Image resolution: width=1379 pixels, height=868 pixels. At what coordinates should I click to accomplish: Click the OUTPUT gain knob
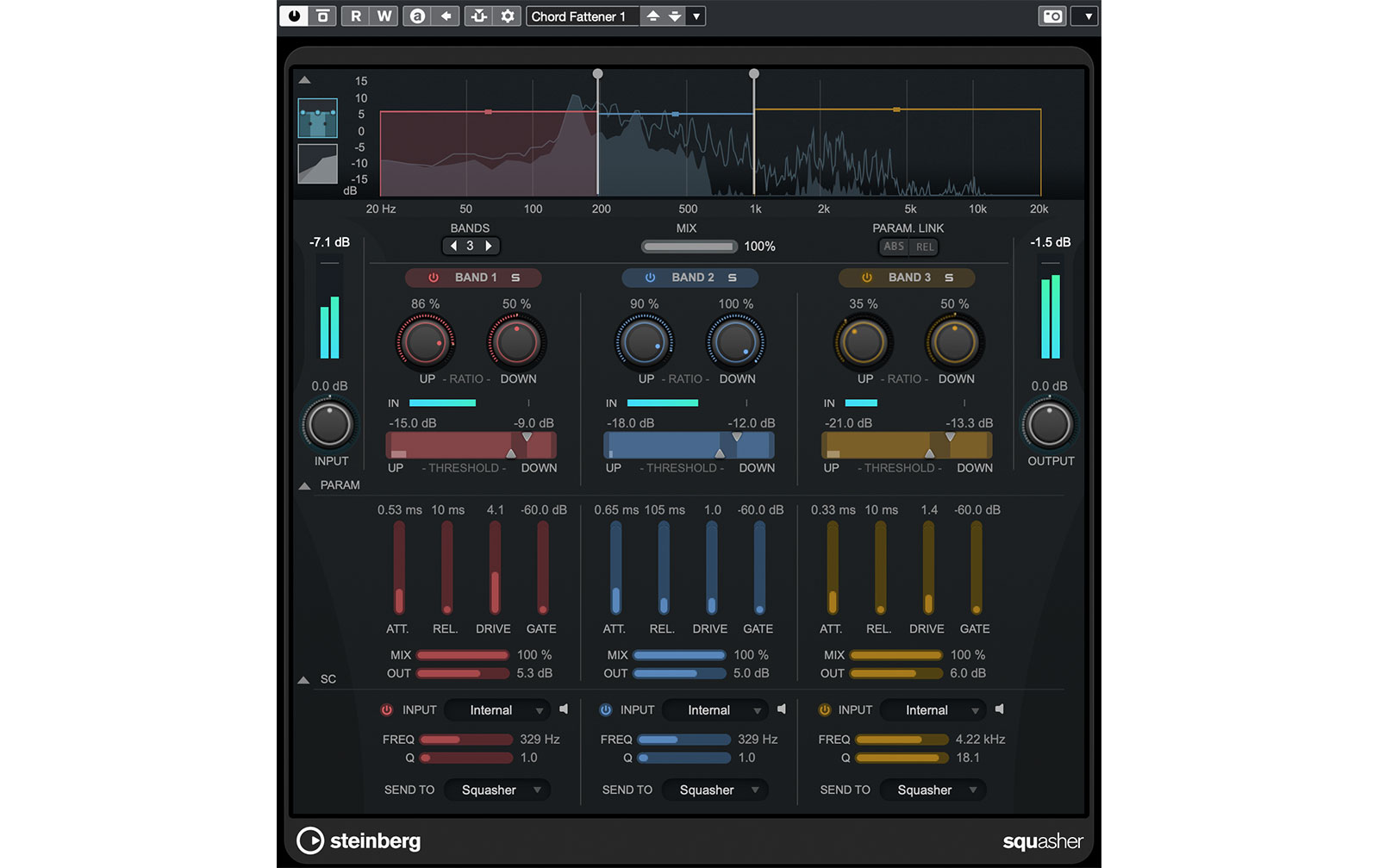click(x=1049, y=425)
